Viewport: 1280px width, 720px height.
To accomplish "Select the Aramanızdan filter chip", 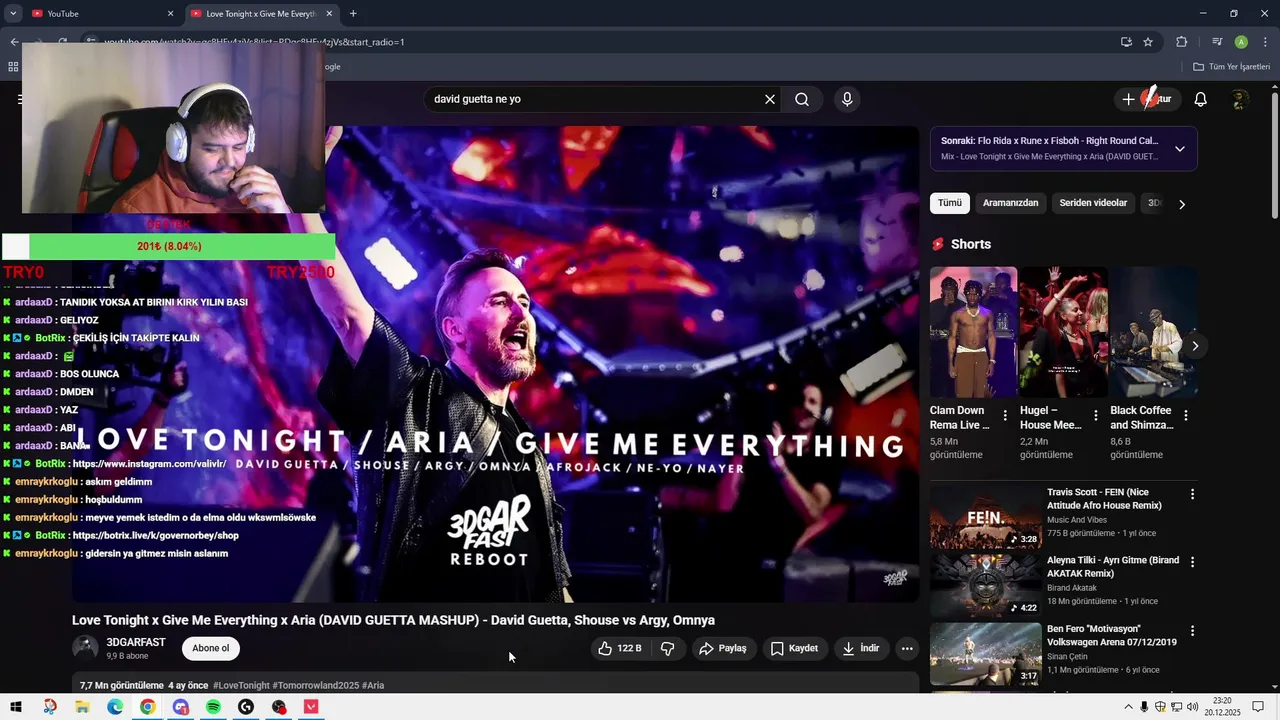I will [x=1010, y=203].
